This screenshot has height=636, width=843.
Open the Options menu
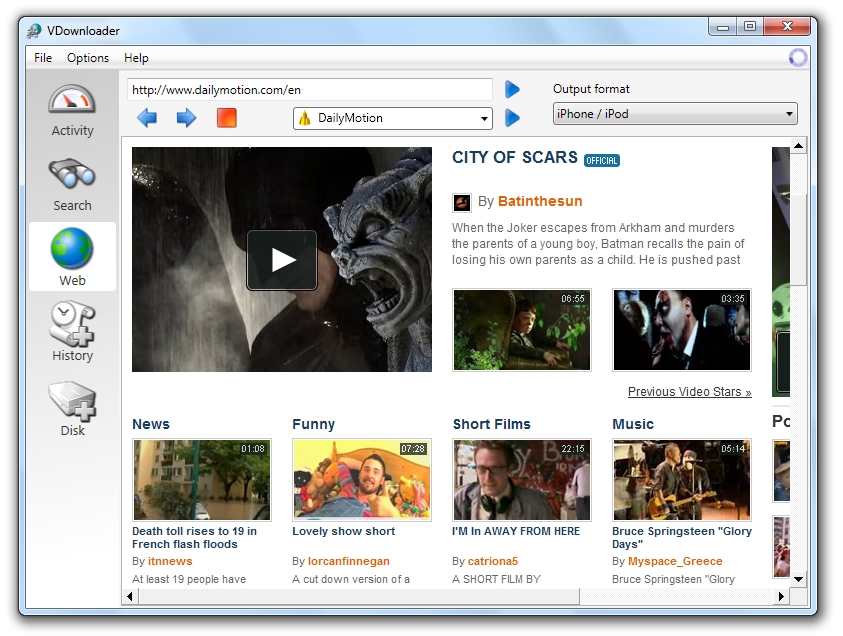tap(88, 58)
